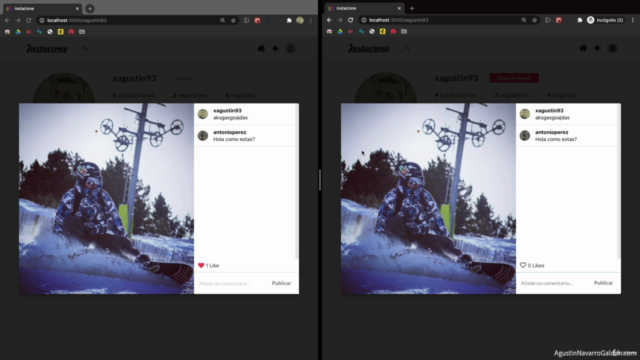This screenshot has height=360, width=640.
Task: Focus the search field in left window's Instaclone header
Action: click(x=159, y=49)
